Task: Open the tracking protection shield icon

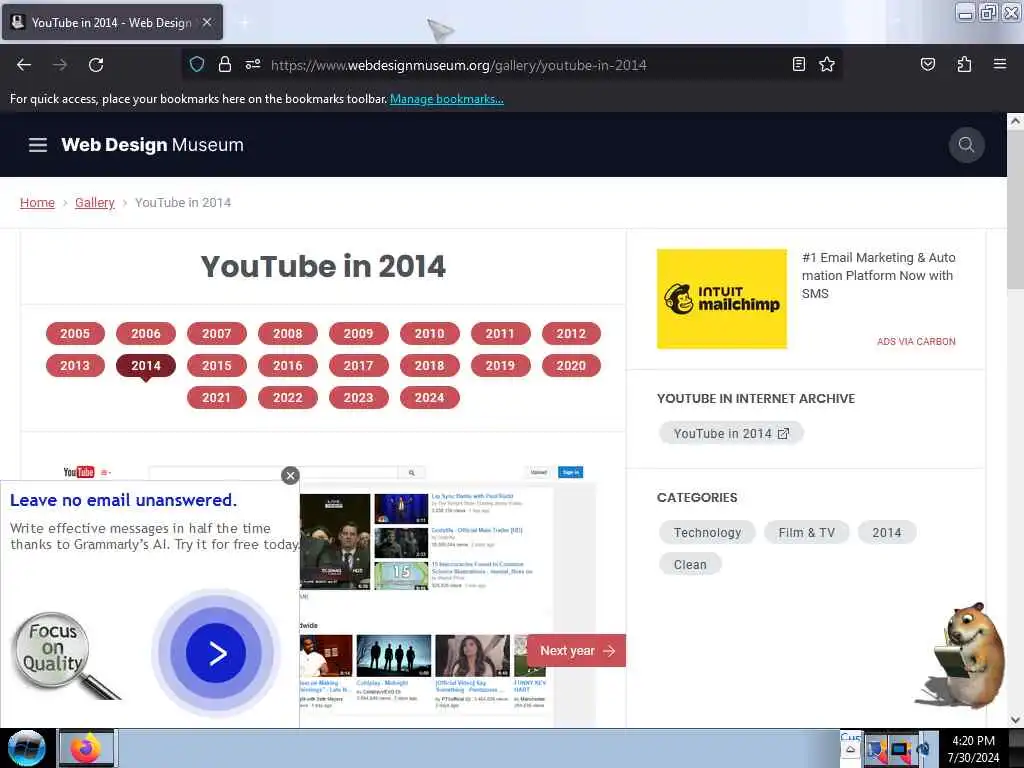Action: click(x=197, y=64)
